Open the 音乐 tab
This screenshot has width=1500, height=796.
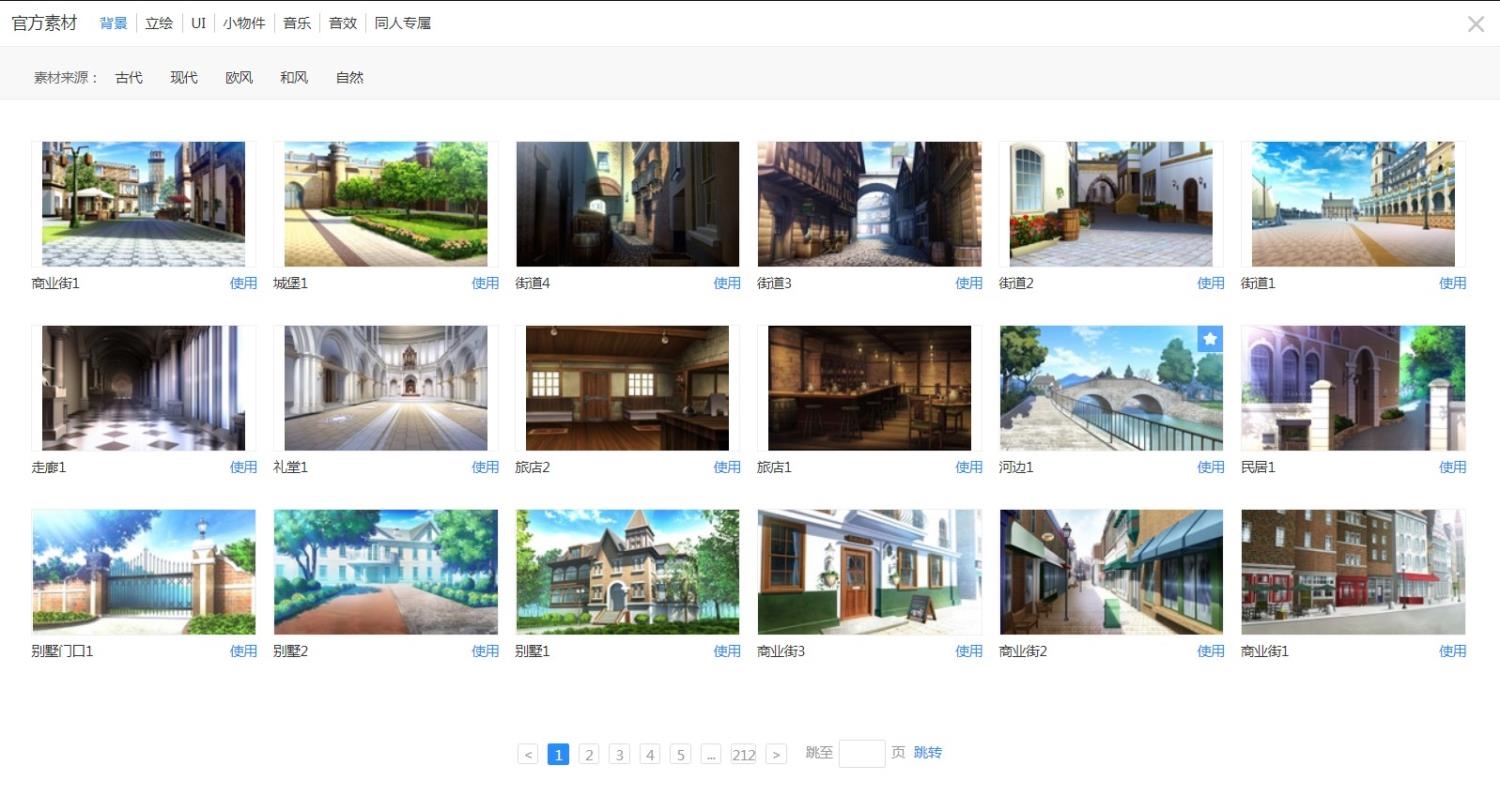tap(297, 23)
